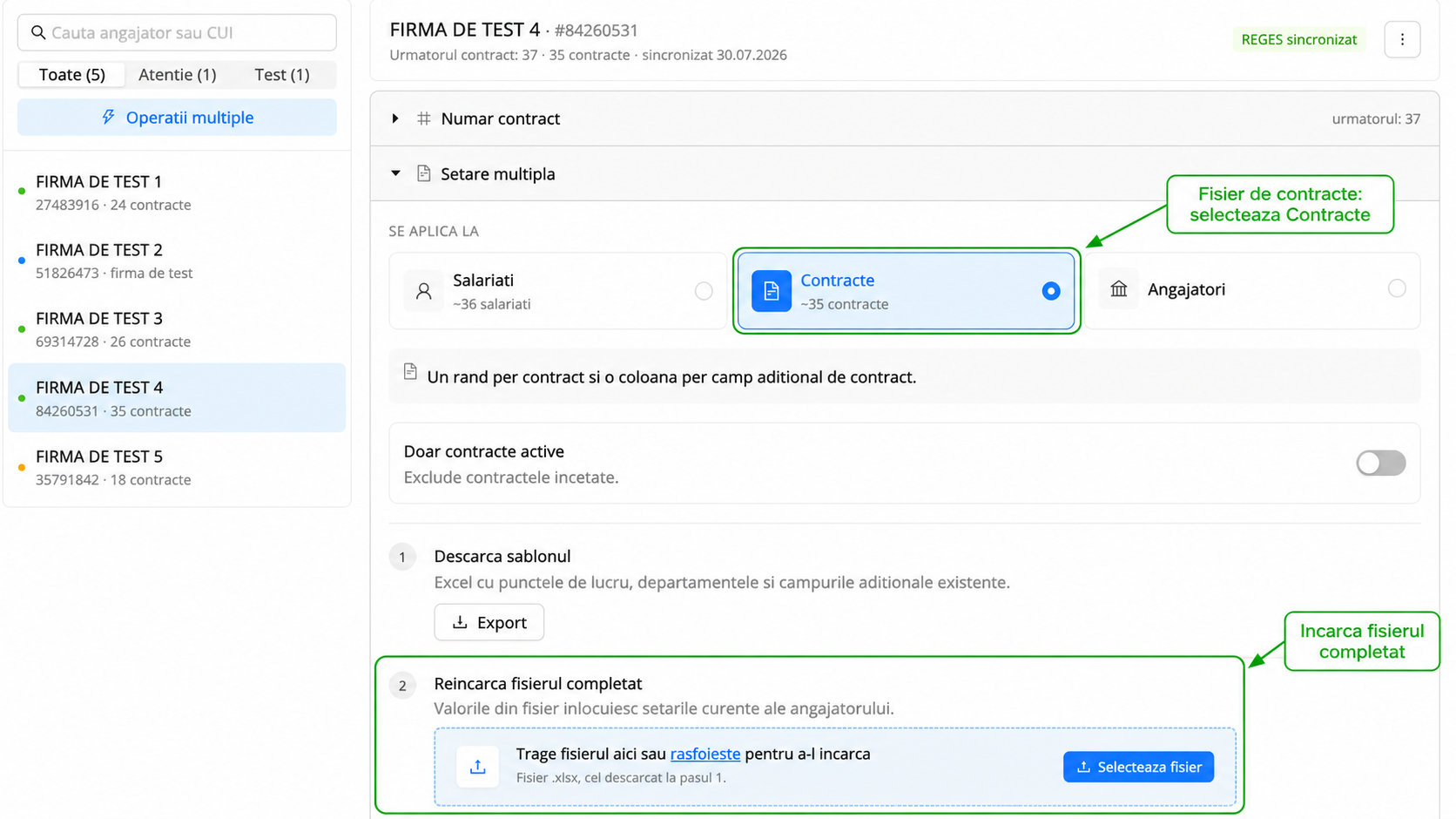
Task: Open the three-dot menu for FIRMA DE TEST 4
Action: (1402, 39)
